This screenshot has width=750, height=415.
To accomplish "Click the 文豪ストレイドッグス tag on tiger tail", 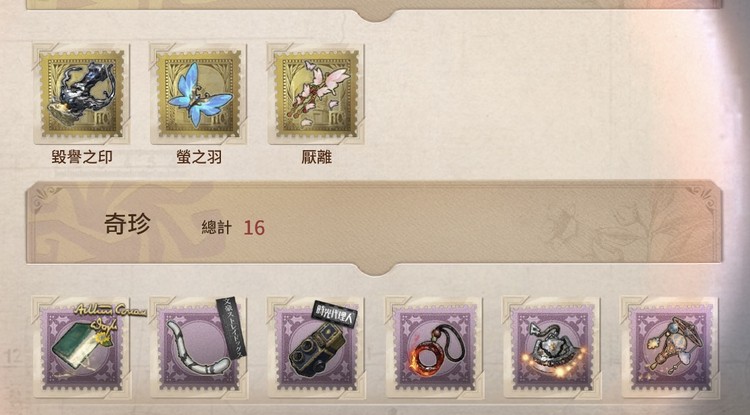I will [x=231, y=327].
